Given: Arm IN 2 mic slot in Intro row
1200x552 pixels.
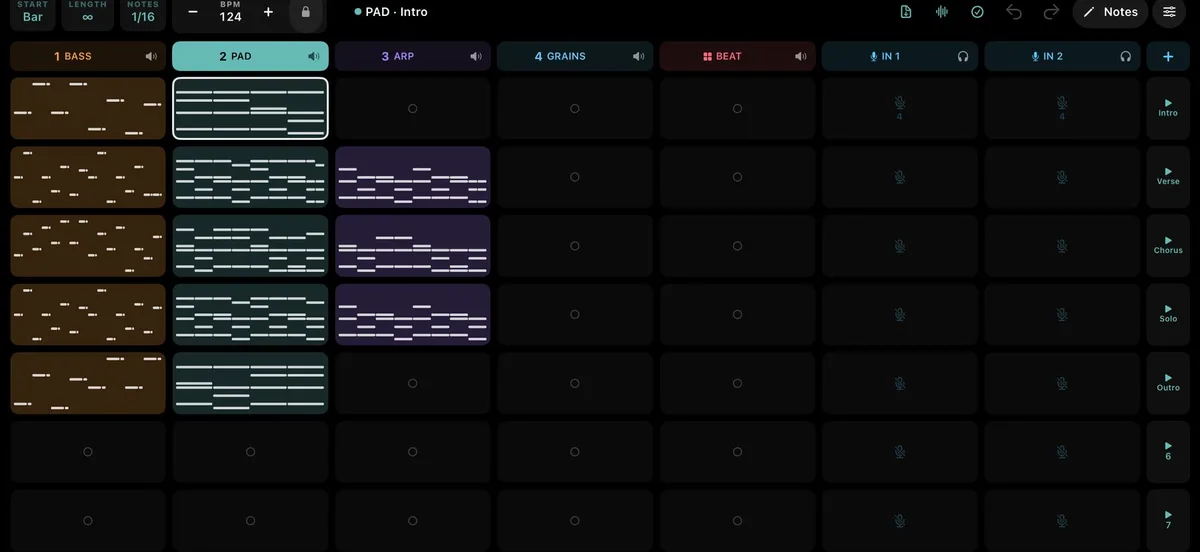Looking at the screenshot, I should [1062, 108].
